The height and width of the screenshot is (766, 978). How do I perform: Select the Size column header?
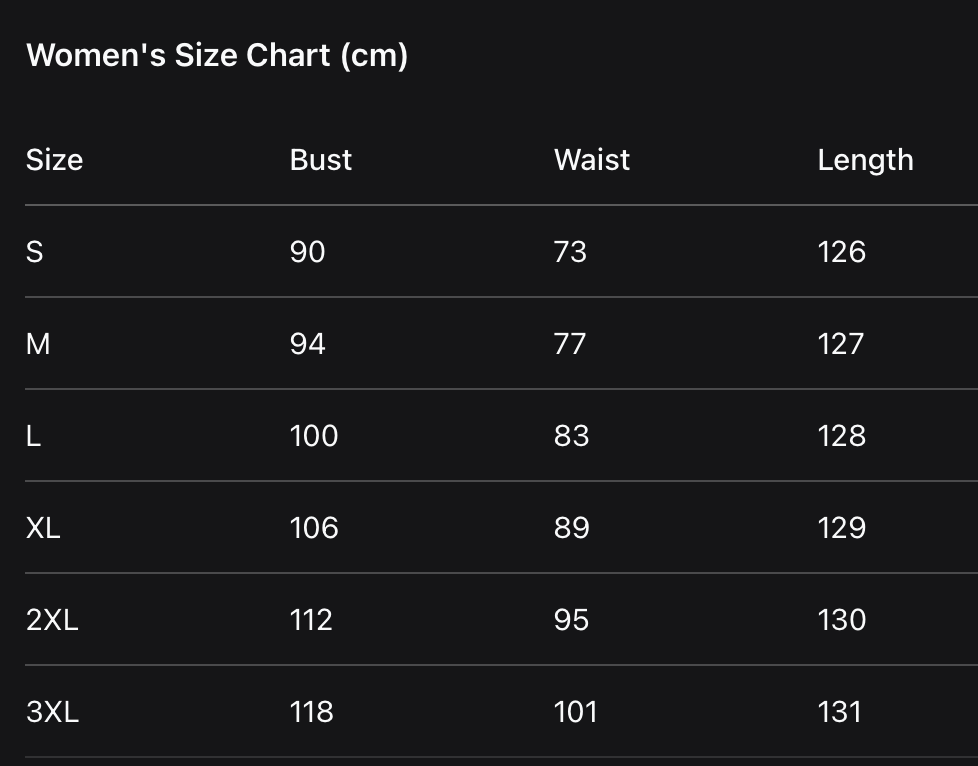(x=54, y=160)
